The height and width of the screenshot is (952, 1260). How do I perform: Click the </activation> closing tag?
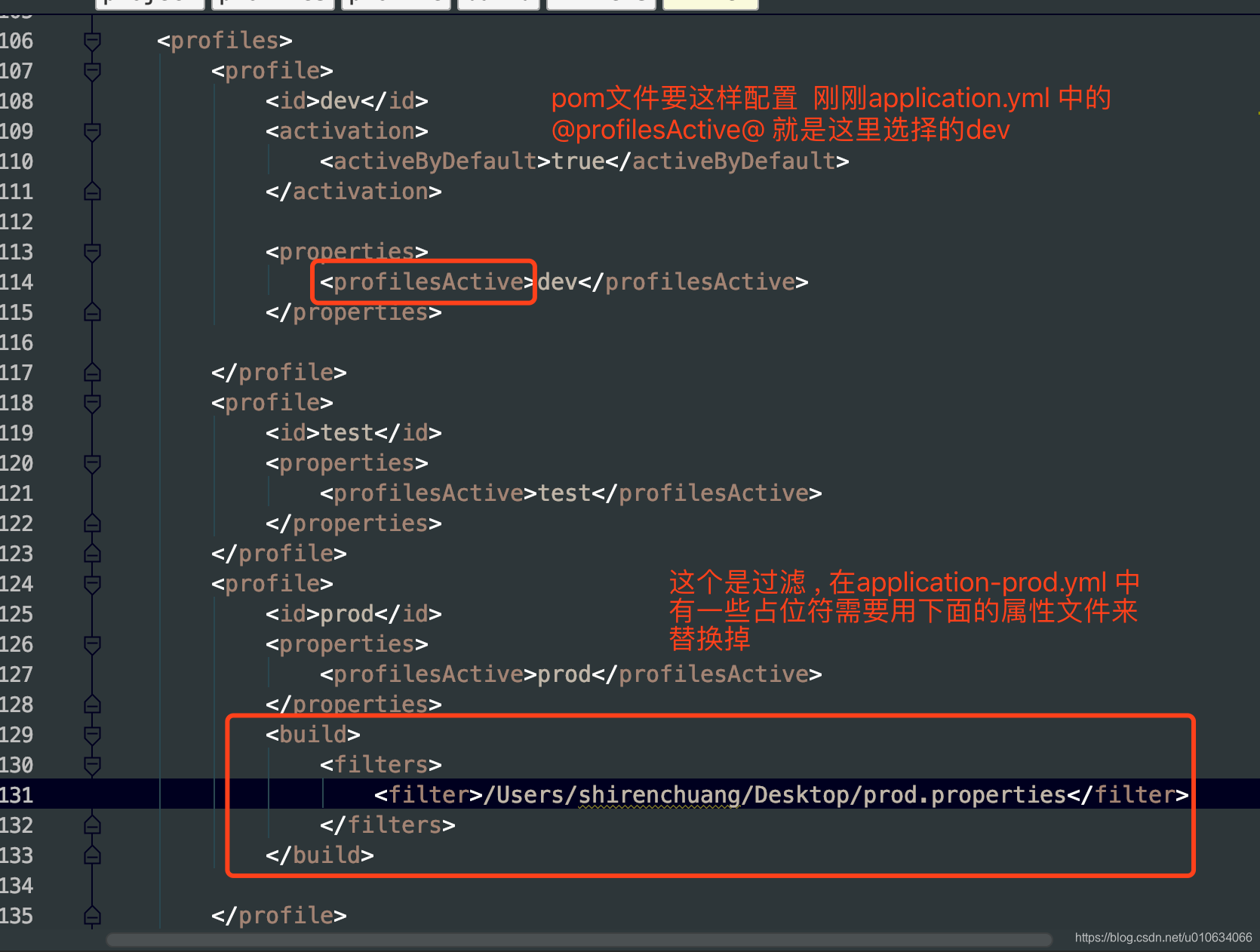point(354,192)
